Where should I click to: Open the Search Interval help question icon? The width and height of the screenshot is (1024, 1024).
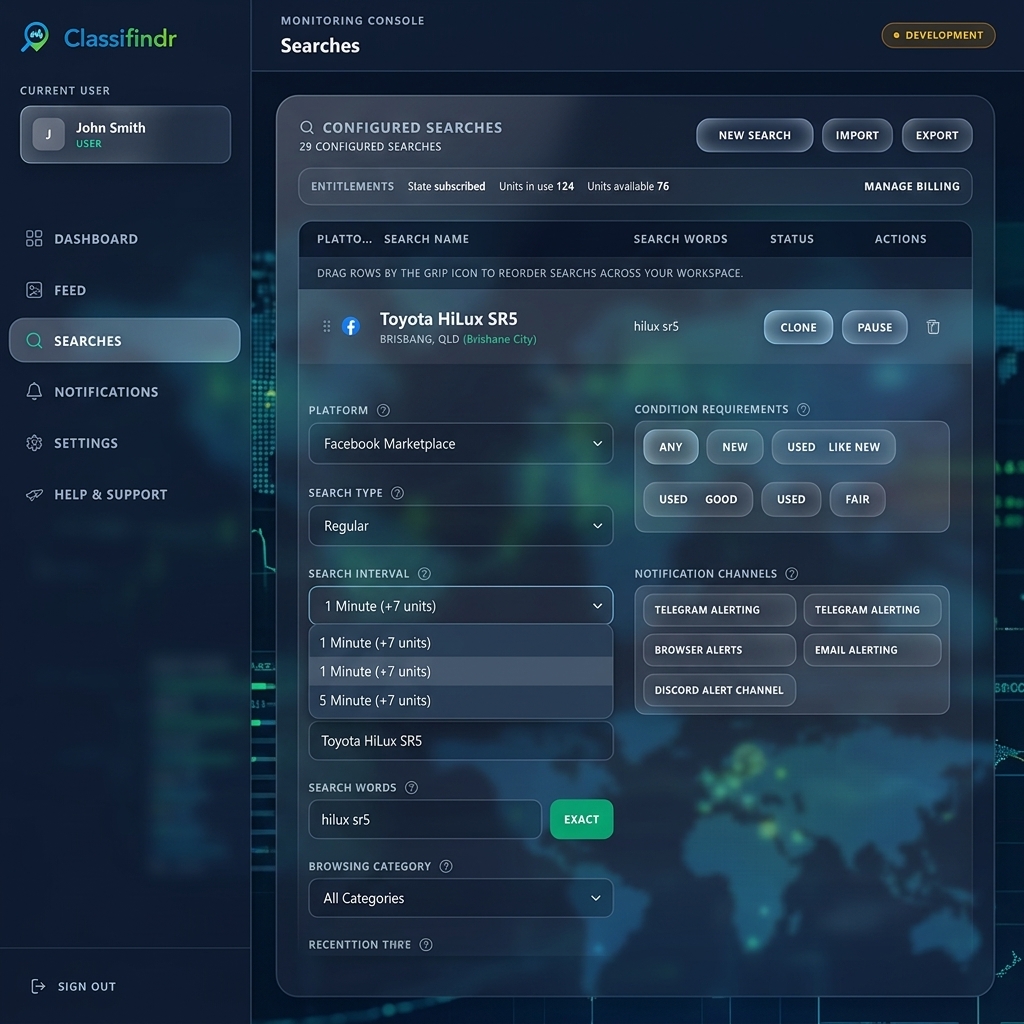(x=424, y=573)
